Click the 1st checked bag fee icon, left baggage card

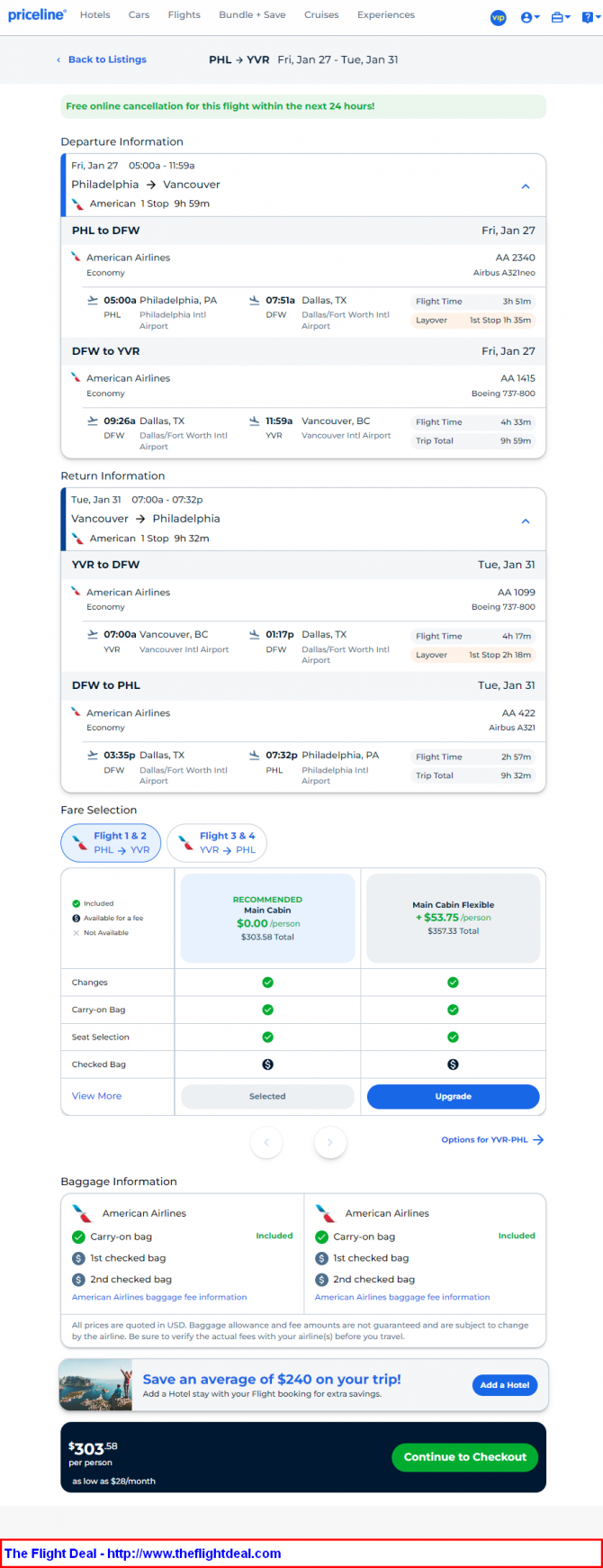(78, 1258)
